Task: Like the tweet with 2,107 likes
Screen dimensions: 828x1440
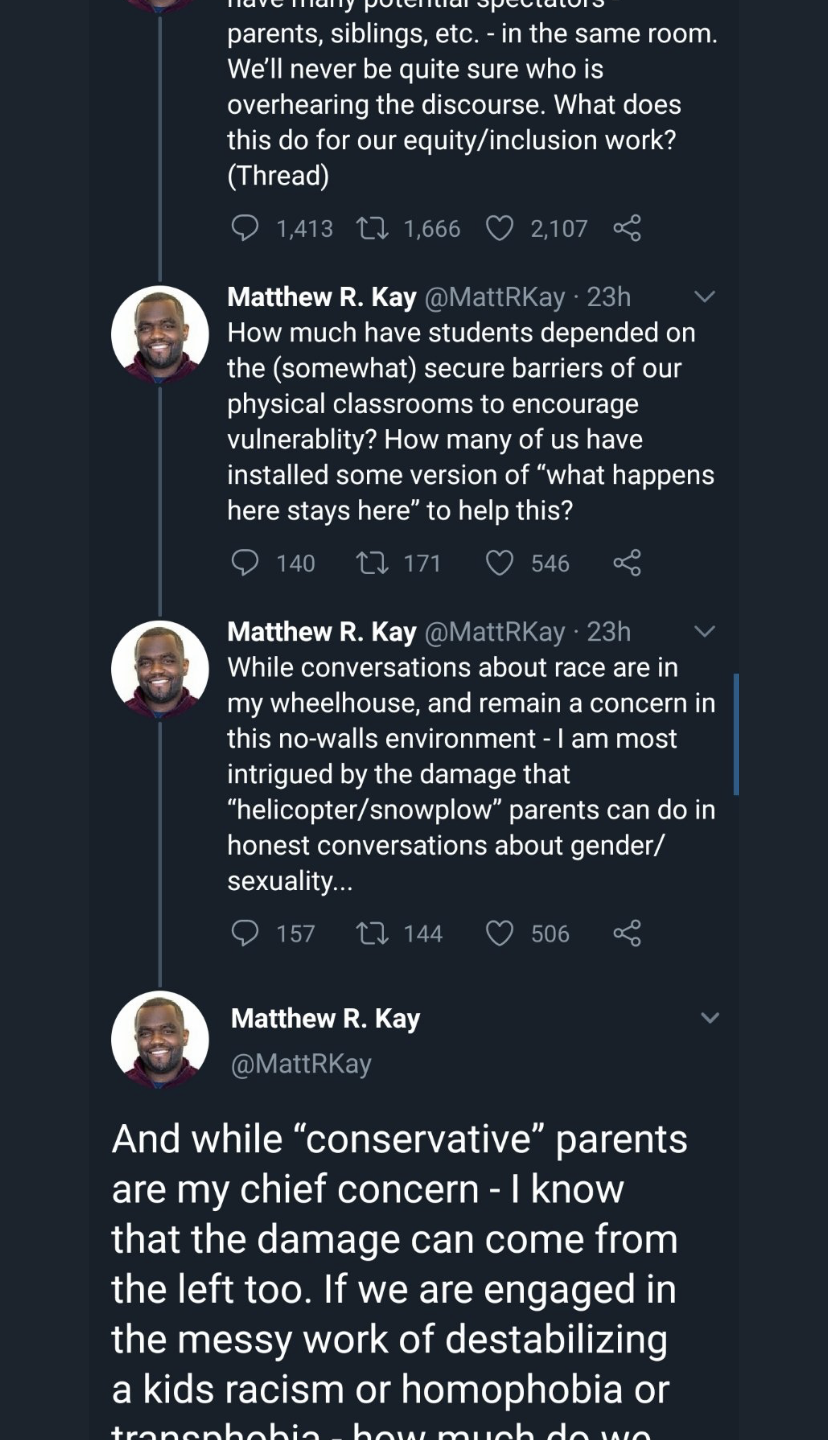Action: pyautogui.click(x=499, y=229)
